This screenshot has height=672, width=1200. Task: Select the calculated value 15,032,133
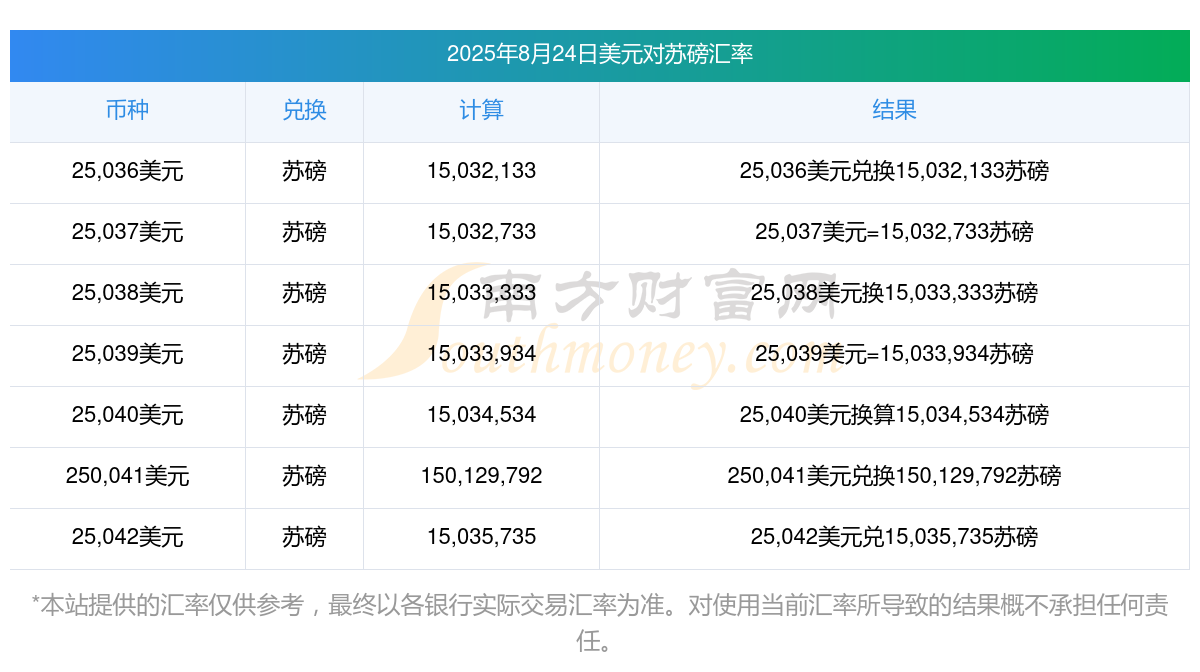point(481,171)
